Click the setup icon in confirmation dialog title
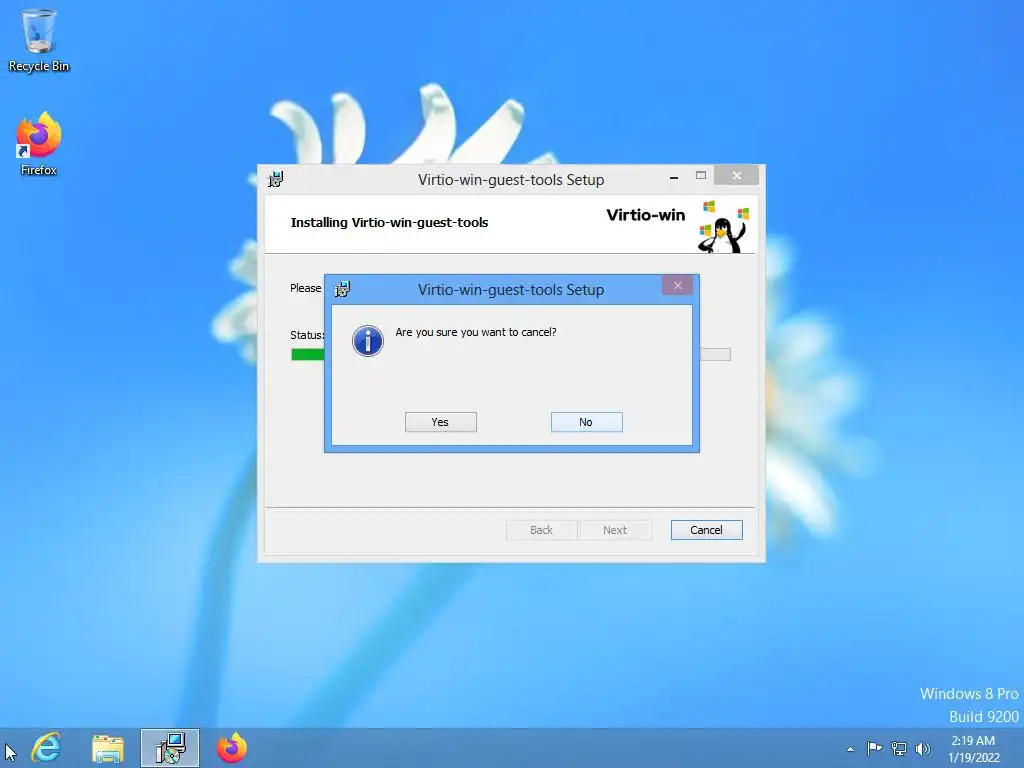The height and width of the screenshot is (768, 1024). point(342,289)
